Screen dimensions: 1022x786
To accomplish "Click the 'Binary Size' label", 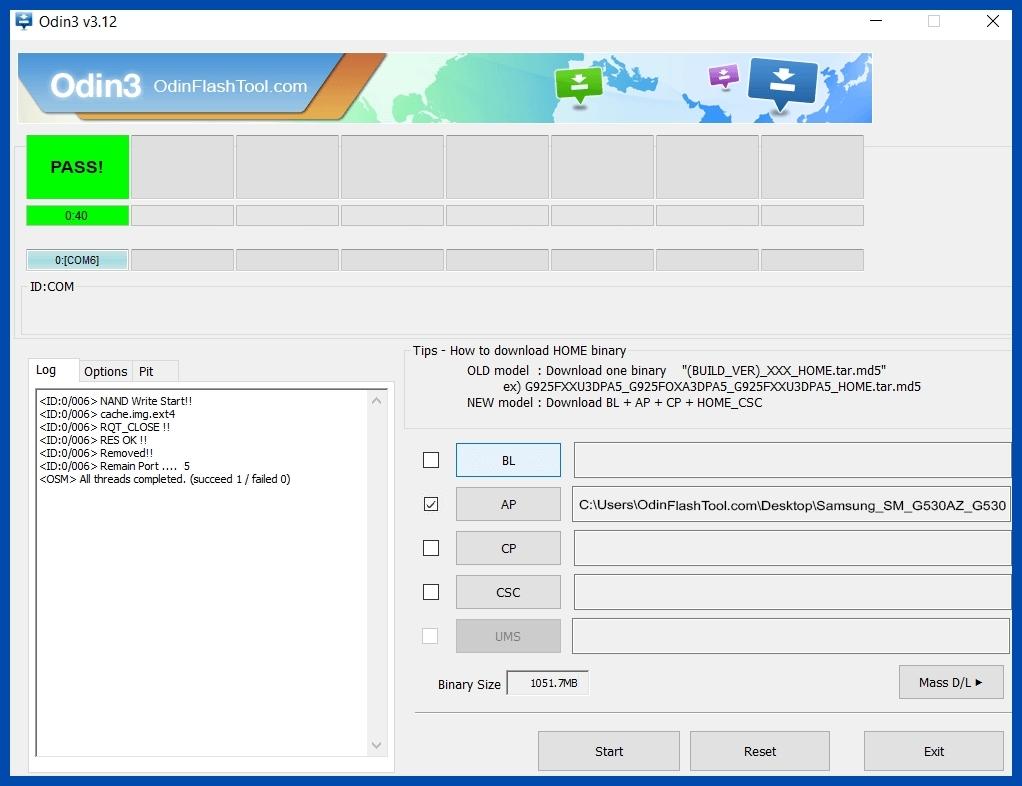I will tap(469, 684).
